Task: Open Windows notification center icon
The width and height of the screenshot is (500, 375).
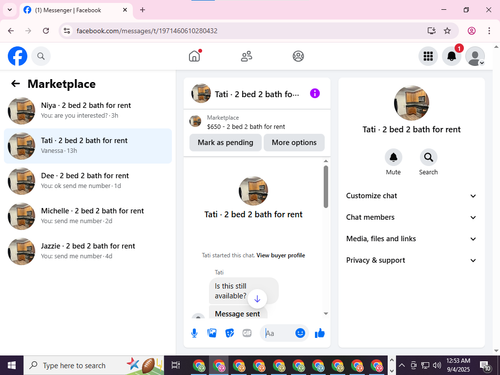Action: tap(485, 366)
